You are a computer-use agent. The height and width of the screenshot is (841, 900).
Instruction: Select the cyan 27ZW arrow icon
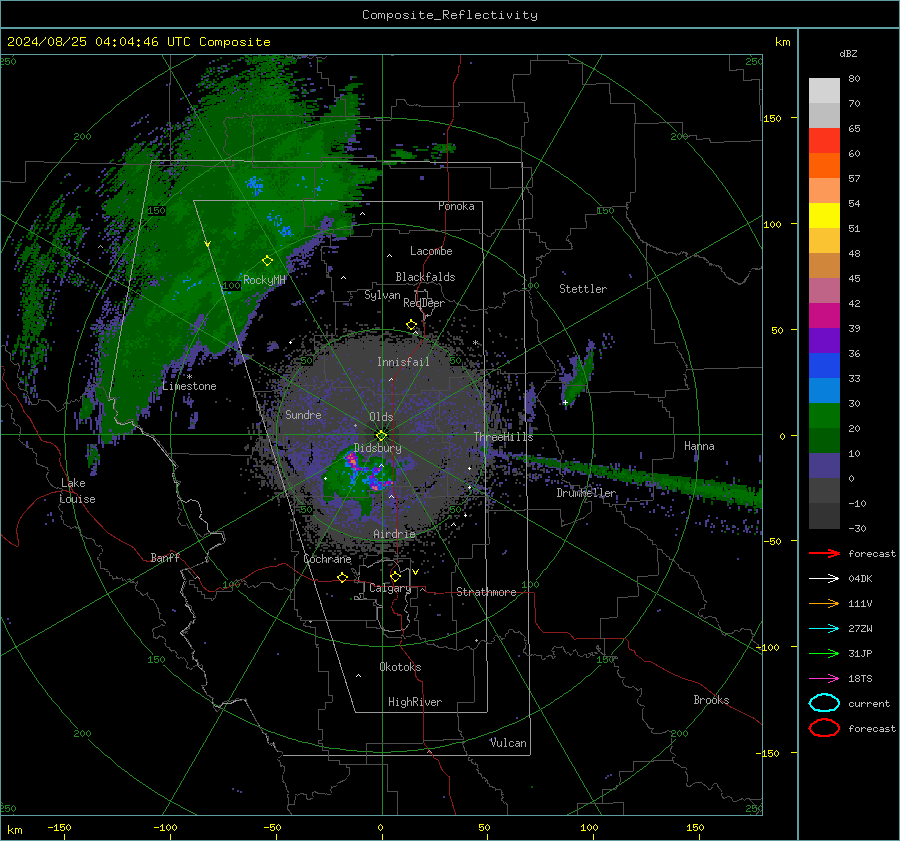coord(824,629)
